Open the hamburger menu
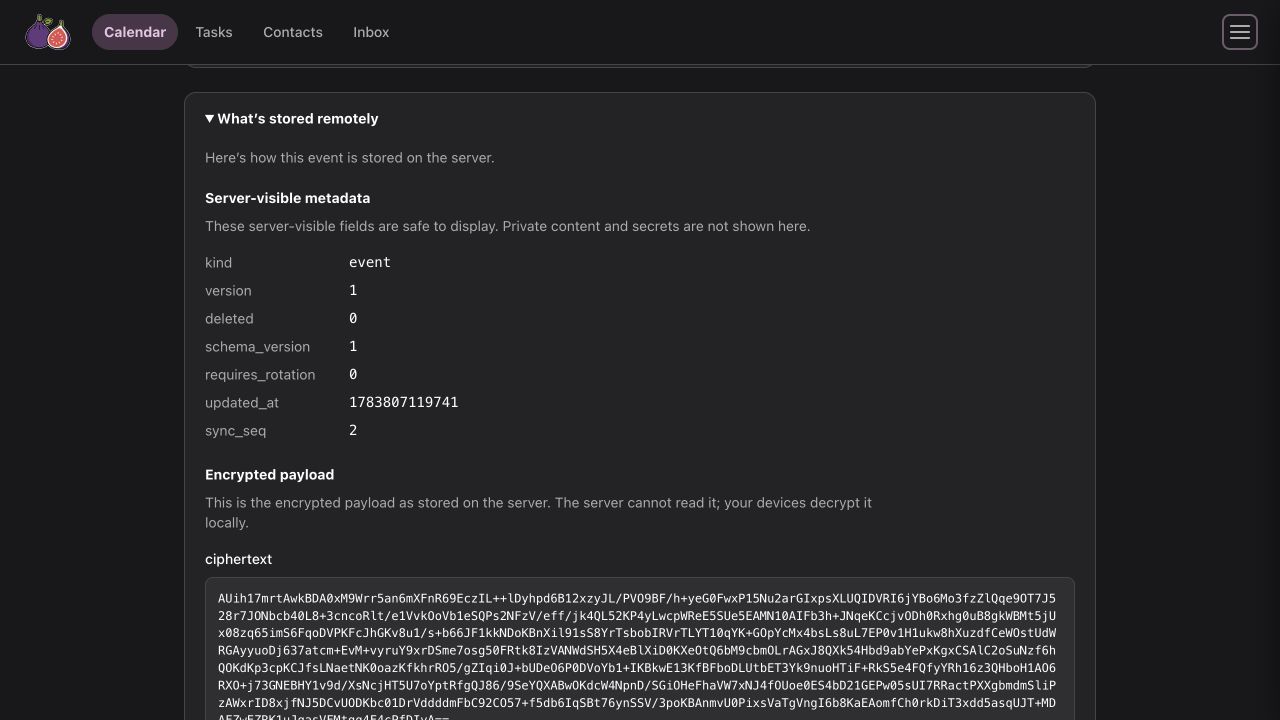This screenshot has height=720, width=1280. 1240,32
